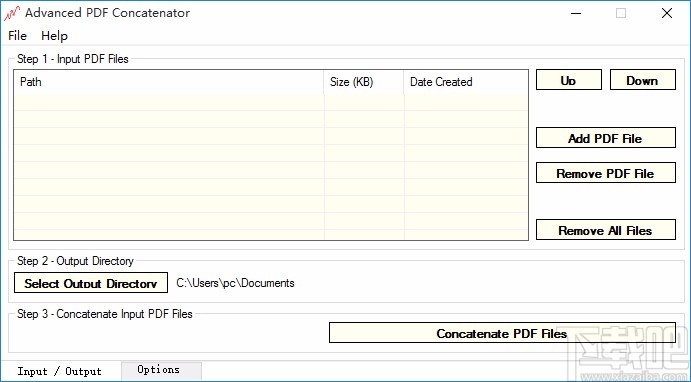Open the File menu
The width and height of the screenshot is (691, 382).
coord(18,36)
